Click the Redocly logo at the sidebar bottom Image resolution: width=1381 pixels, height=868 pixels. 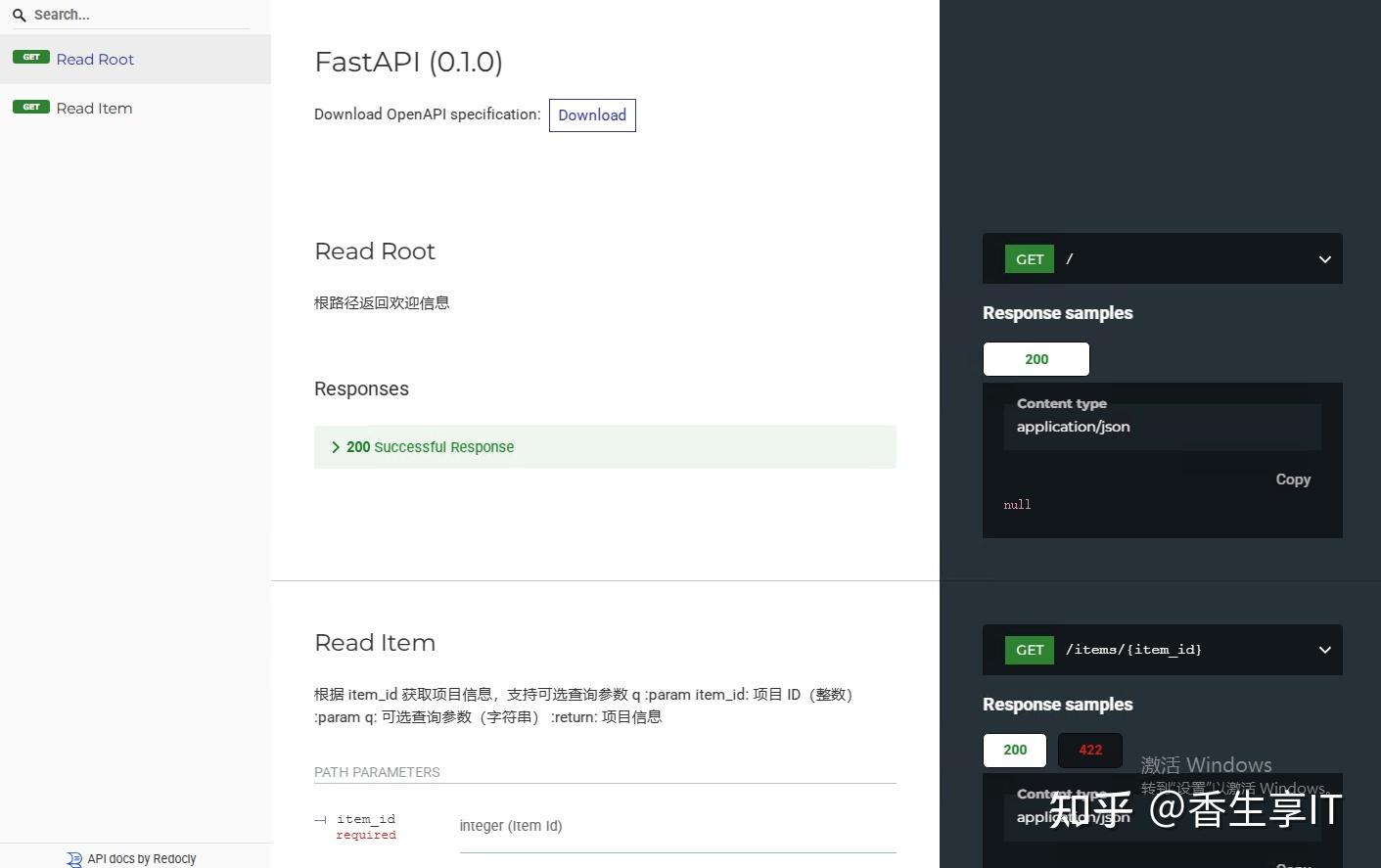72,858
